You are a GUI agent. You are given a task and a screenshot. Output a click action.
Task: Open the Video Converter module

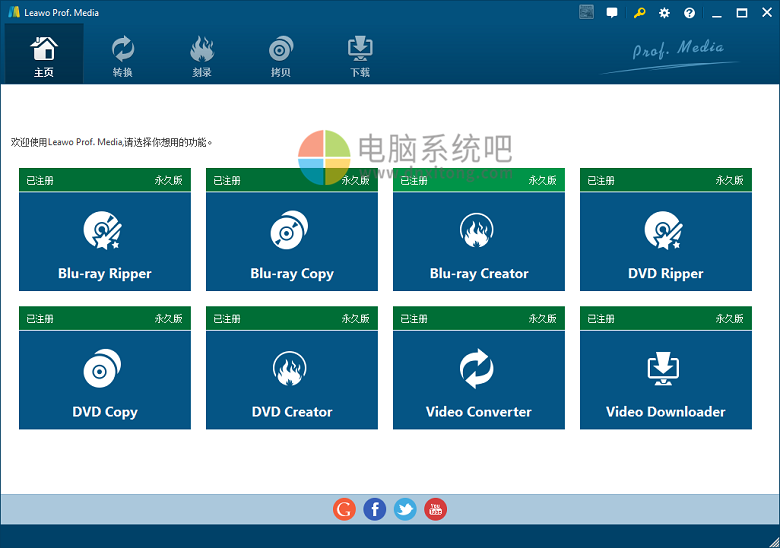(x=479, y=379)
